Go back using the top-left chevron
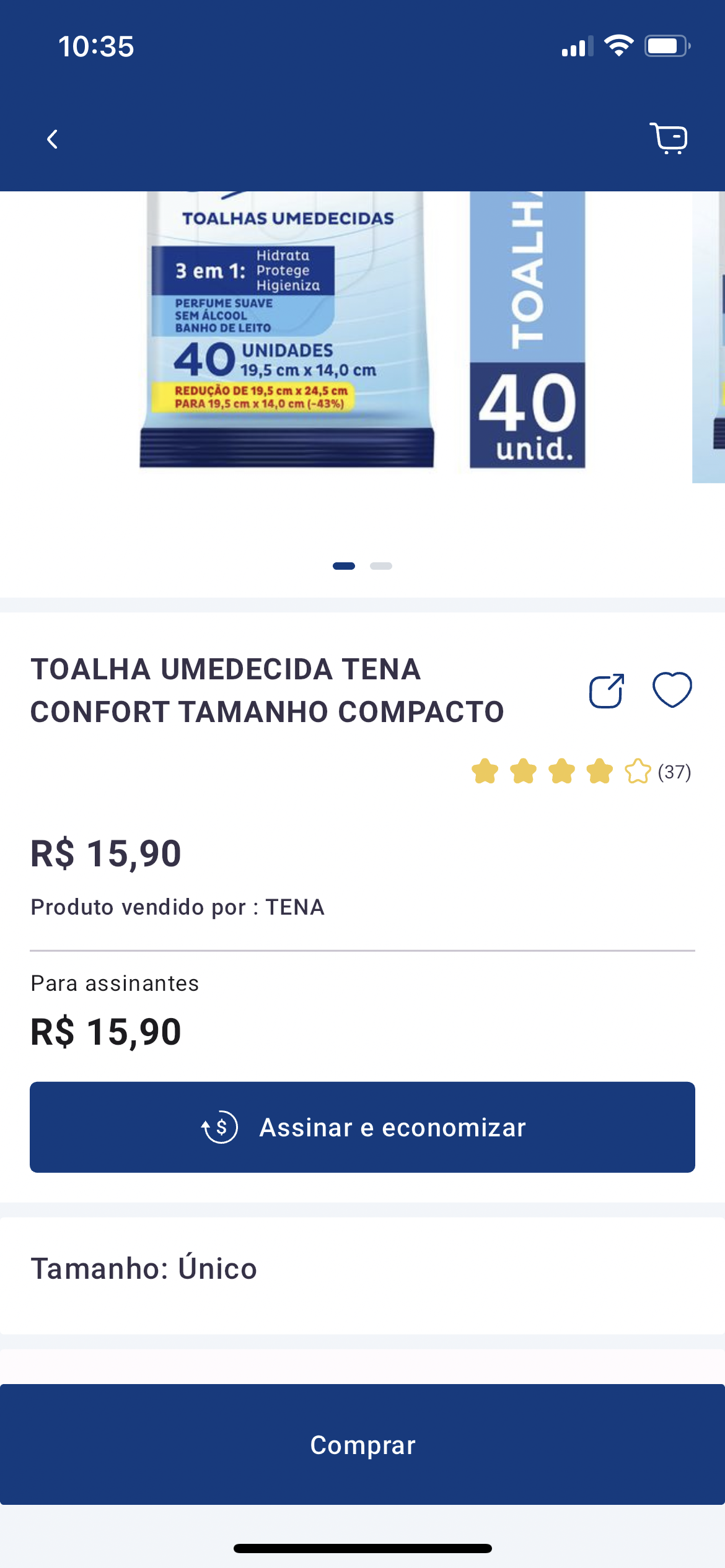 click(x=53, y=139)
